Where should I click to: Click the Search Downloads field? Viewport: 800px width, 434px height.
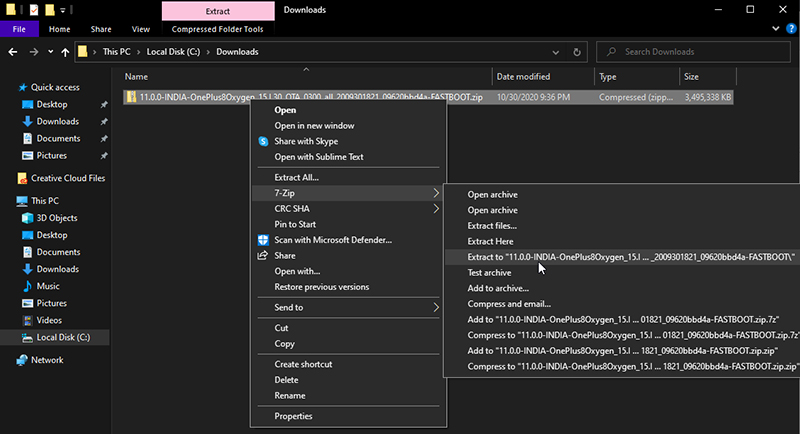click(x=693, y=52)
